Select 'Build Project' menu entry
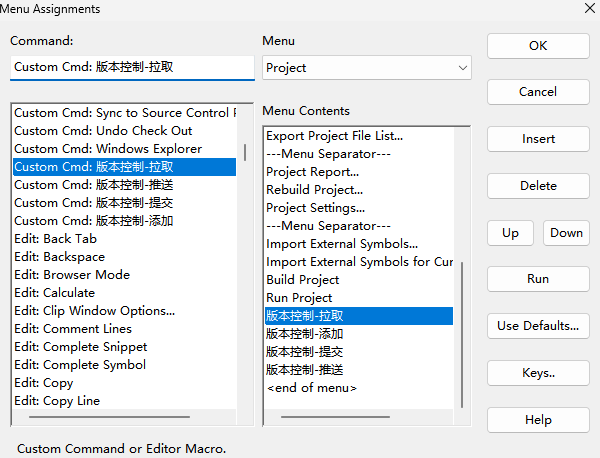Viewport: 600px width, 458px height. (303, 280)
